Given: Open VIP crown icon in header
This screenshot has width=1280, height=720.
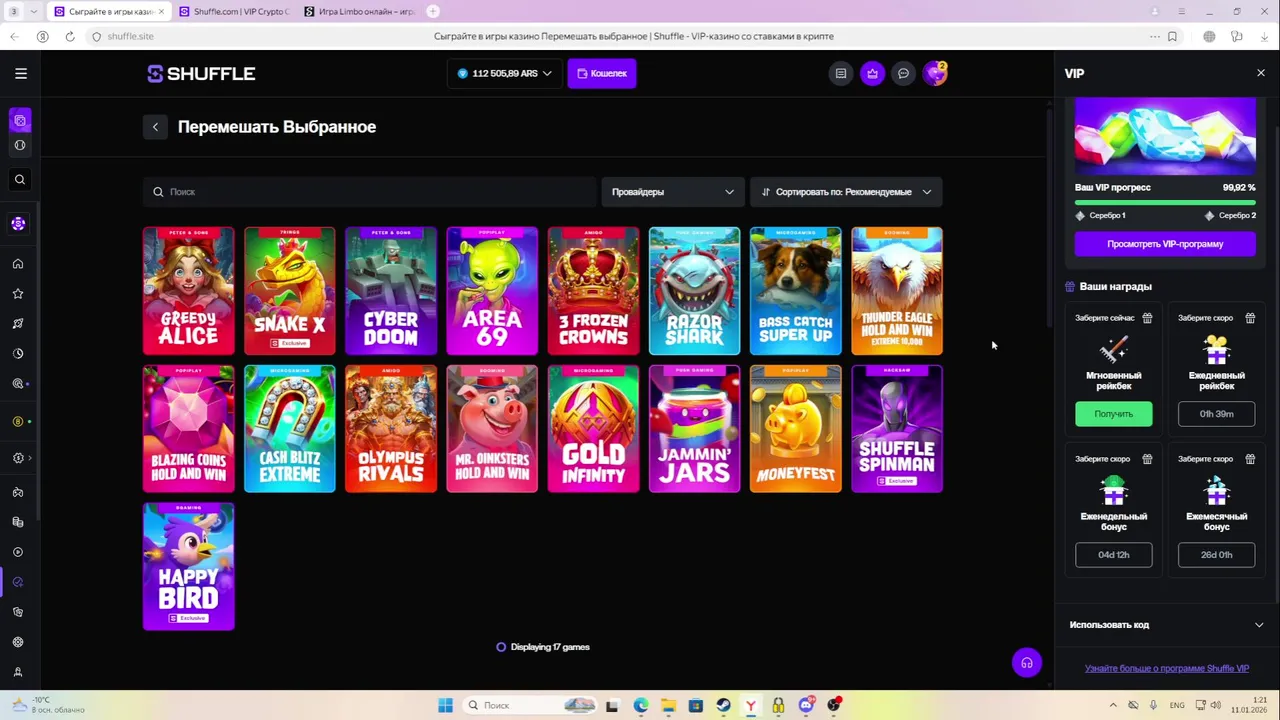Looking at the screenshot, I should [x=873, y=73].
